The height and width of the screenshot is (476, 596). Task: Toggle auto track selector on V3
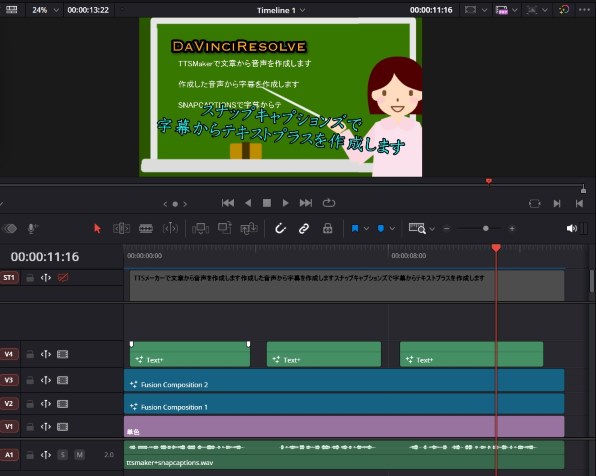46,380
